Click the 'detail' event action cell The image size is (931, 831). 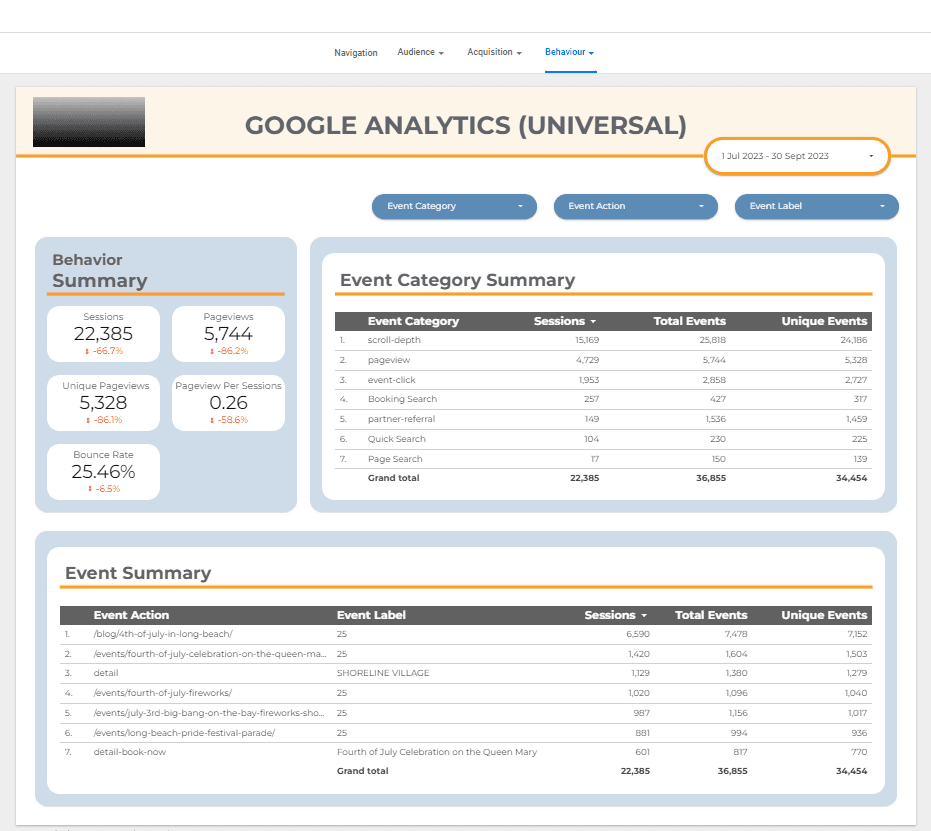click(106, 673)
